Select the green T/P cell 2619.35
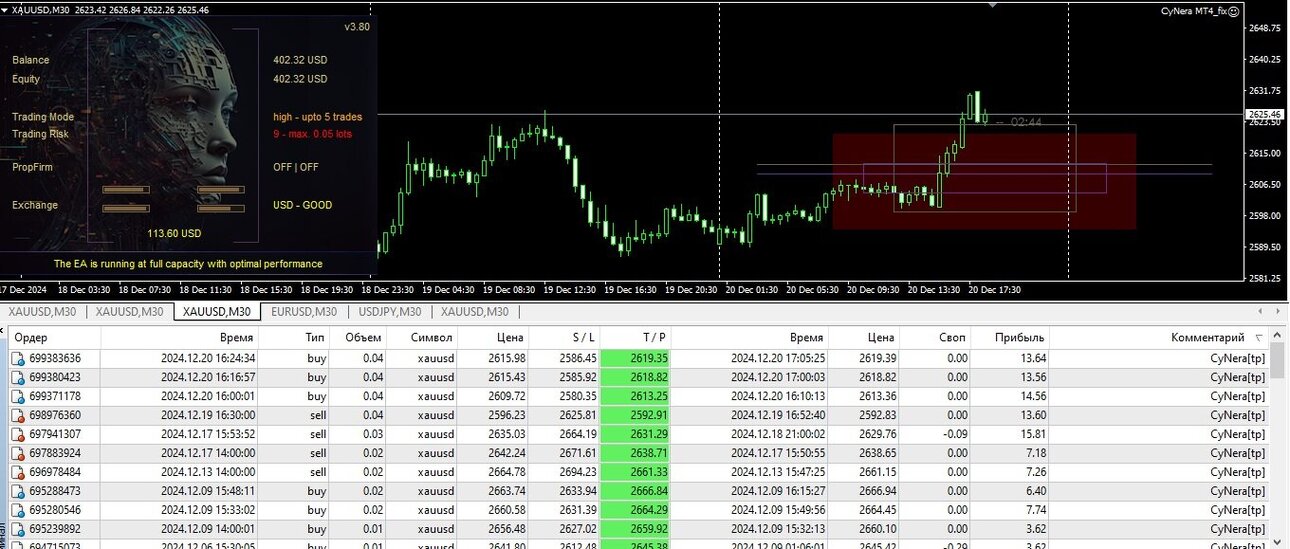This screenshot has height=549, width=1290. point(636,358)
